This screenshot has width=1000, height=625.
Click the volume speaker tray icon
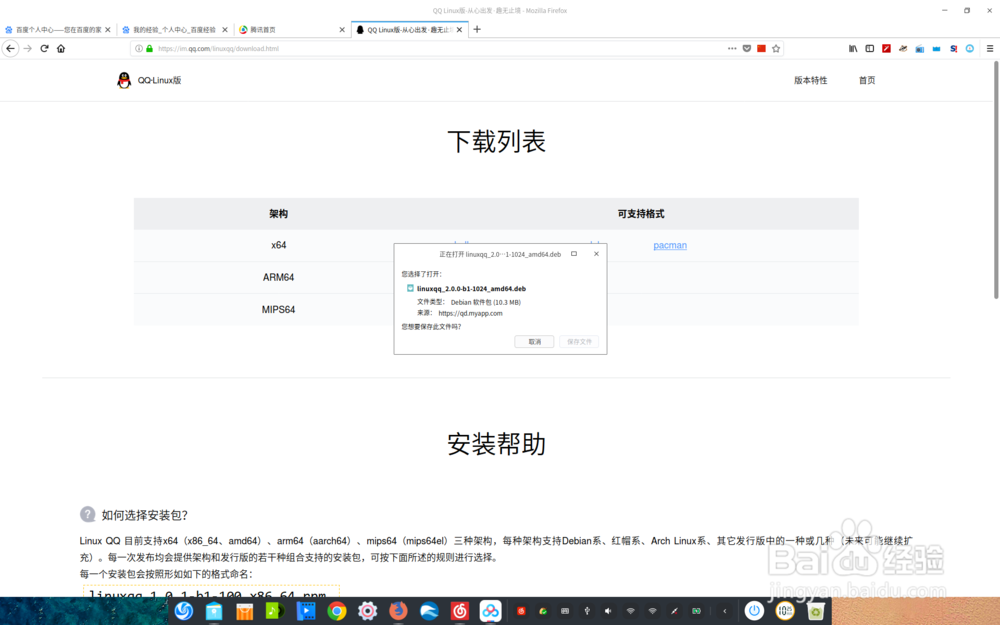coord(608,611)
